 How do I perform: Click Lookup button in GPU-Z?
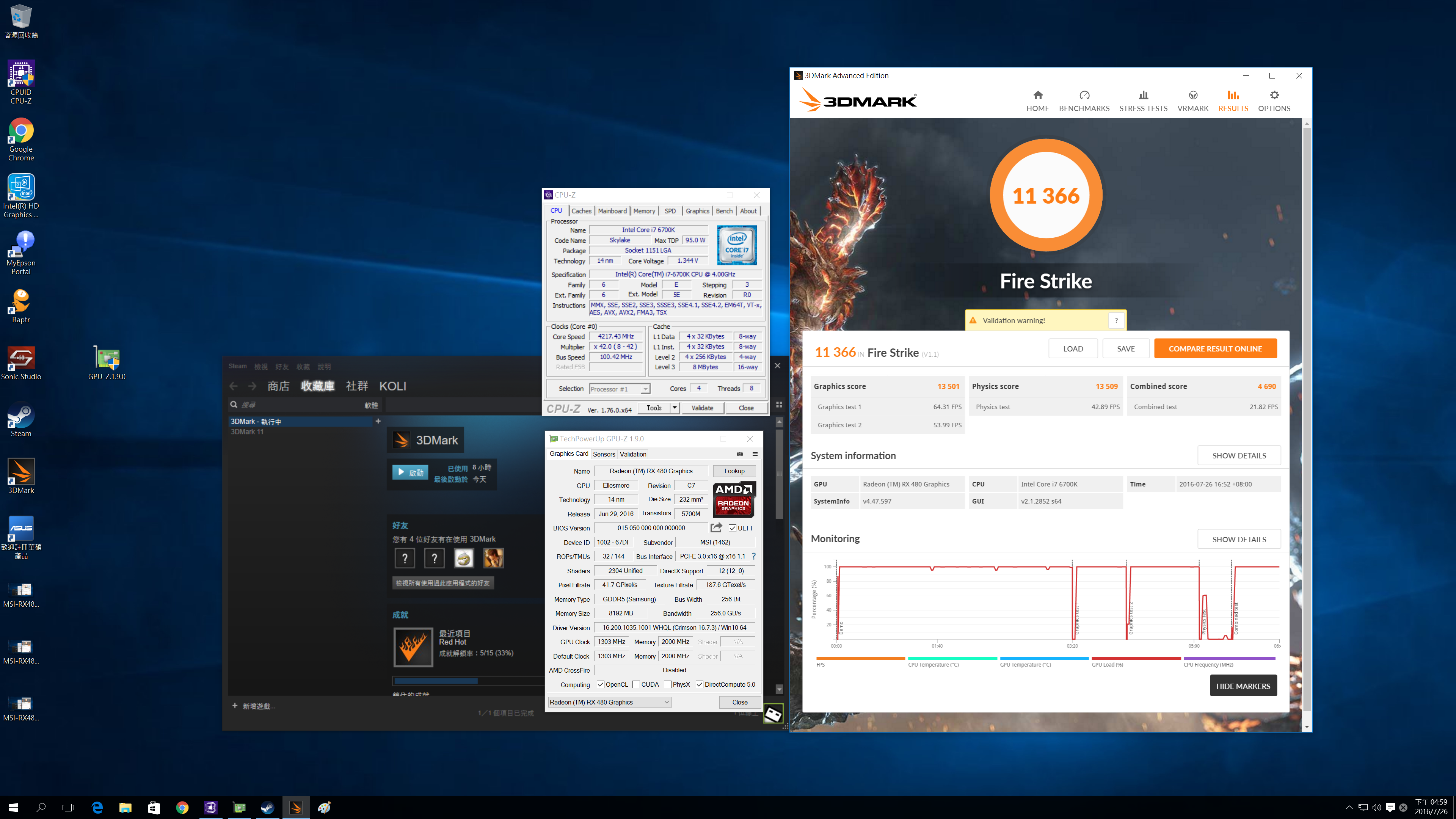[x=734, y=471]
